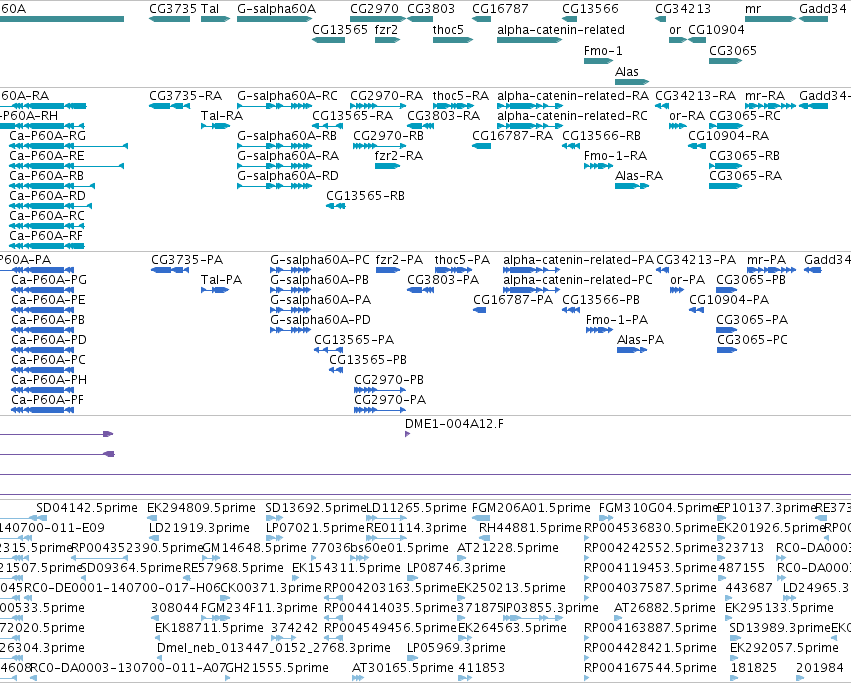This screenshot has width=851, height=683.
Task: Click the G-salpha60A-RC transcript label
Action: [288, 96]
